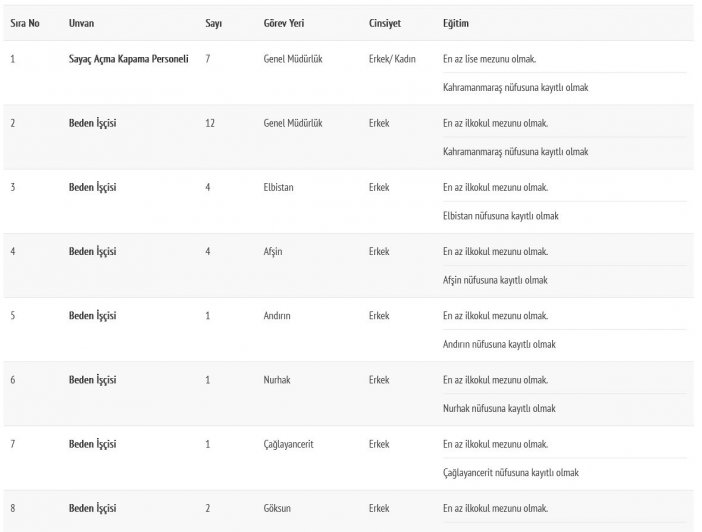Click the Unvan column header

pyautogui.click(x=81, y=22)
